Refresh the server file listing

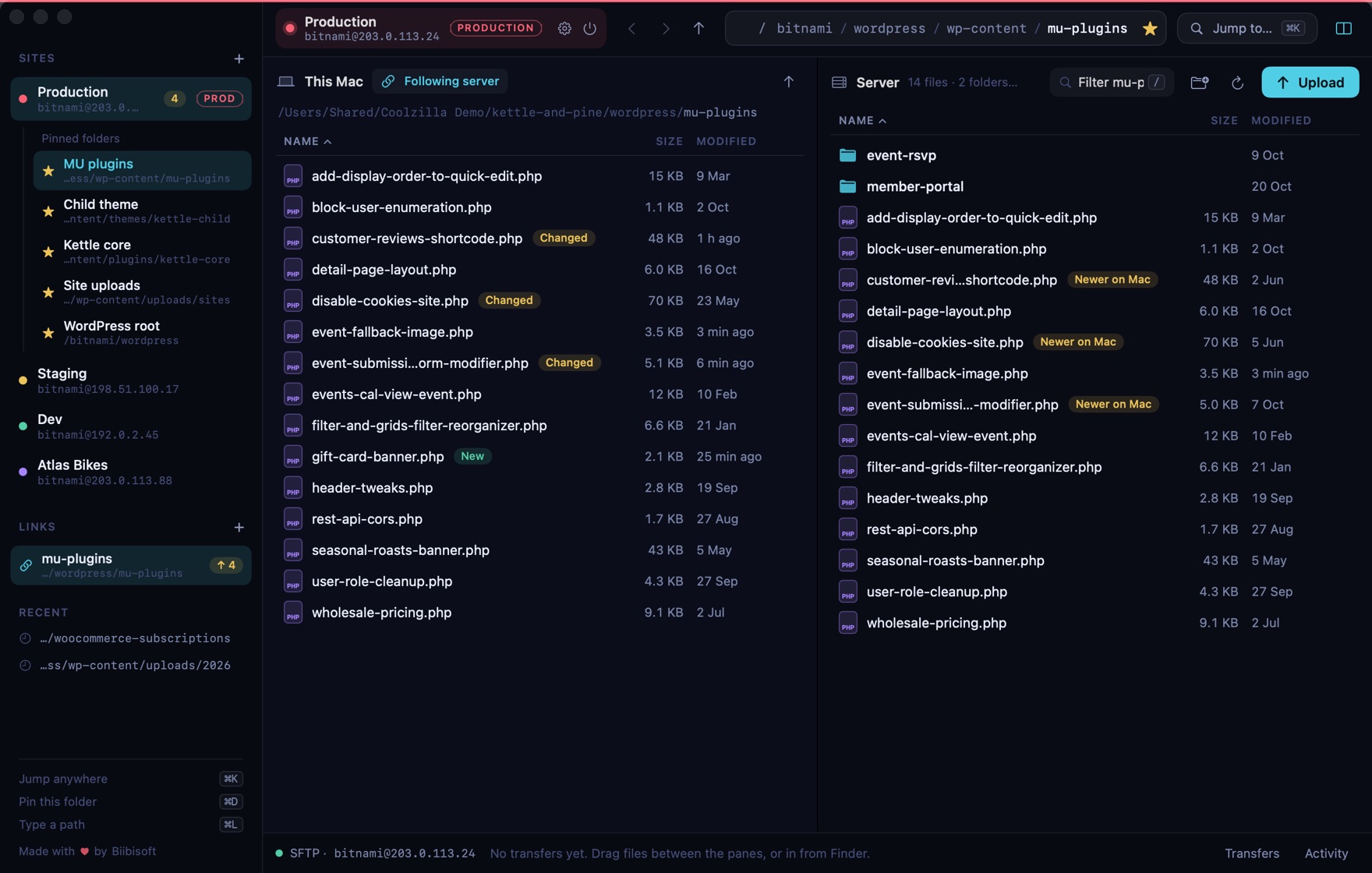pyautogui.click(x=1237, y=82)
